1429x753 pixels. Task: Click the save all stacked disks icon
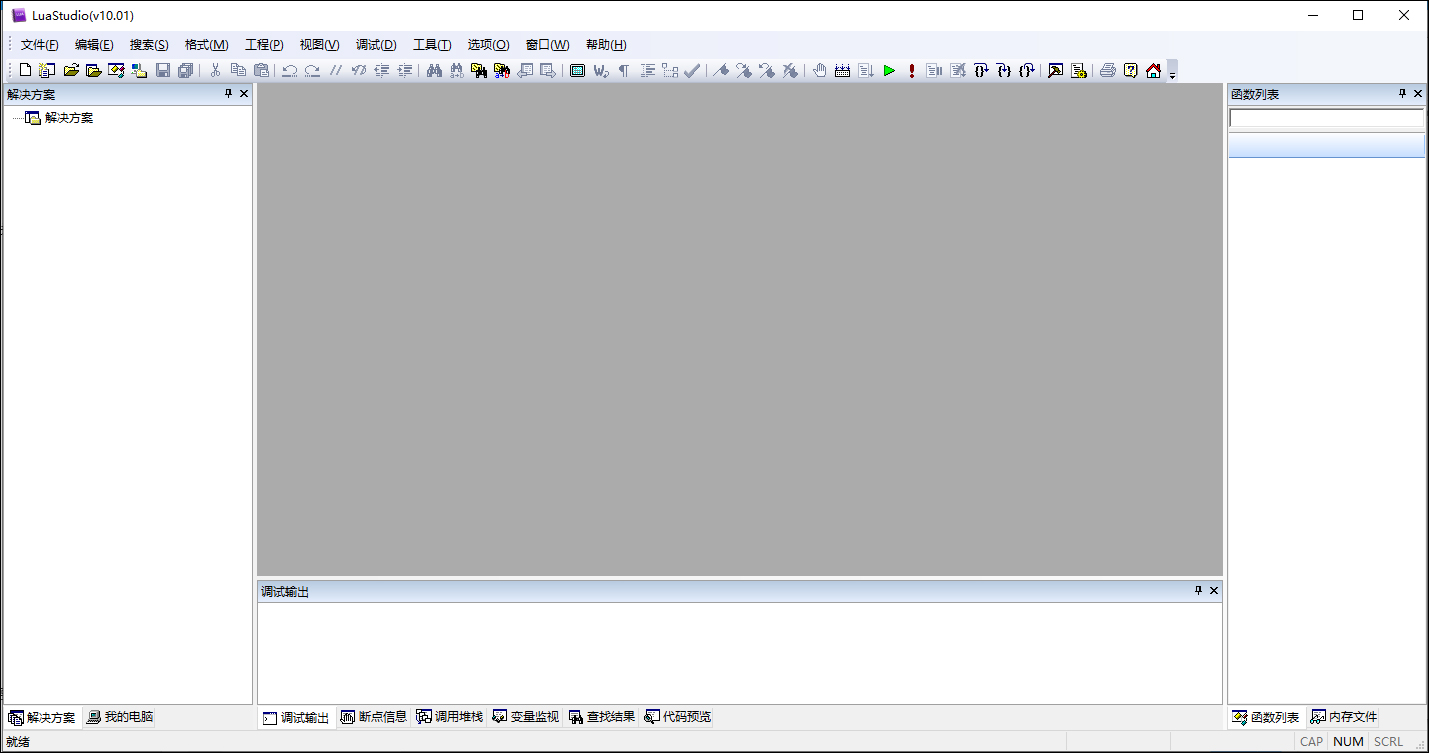point(185,70)
